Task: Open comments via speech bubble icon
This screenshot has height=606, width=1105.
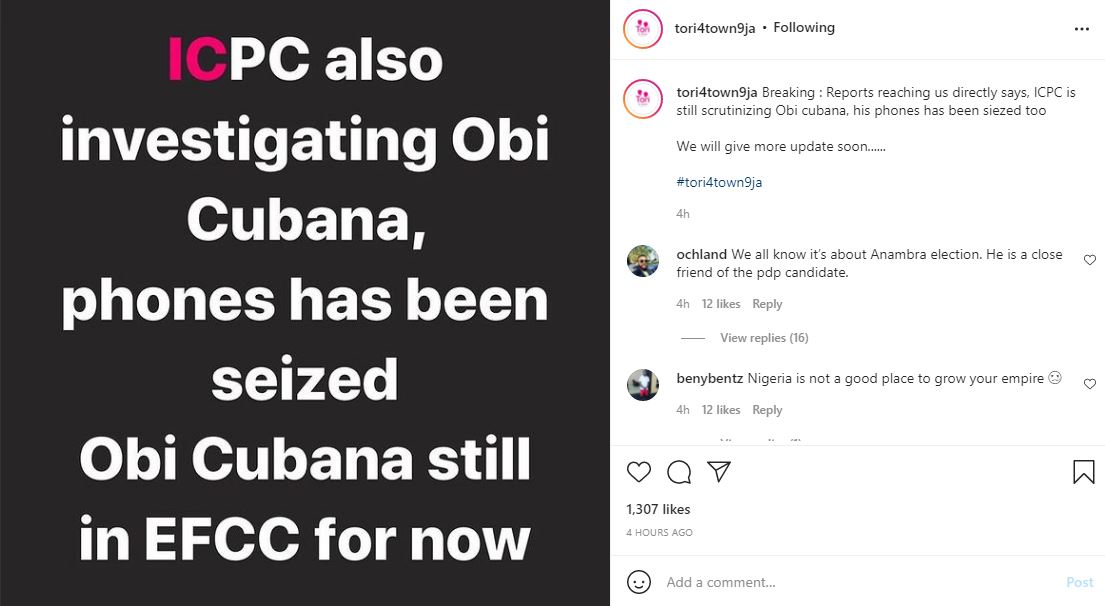Action: click(679, 472)
